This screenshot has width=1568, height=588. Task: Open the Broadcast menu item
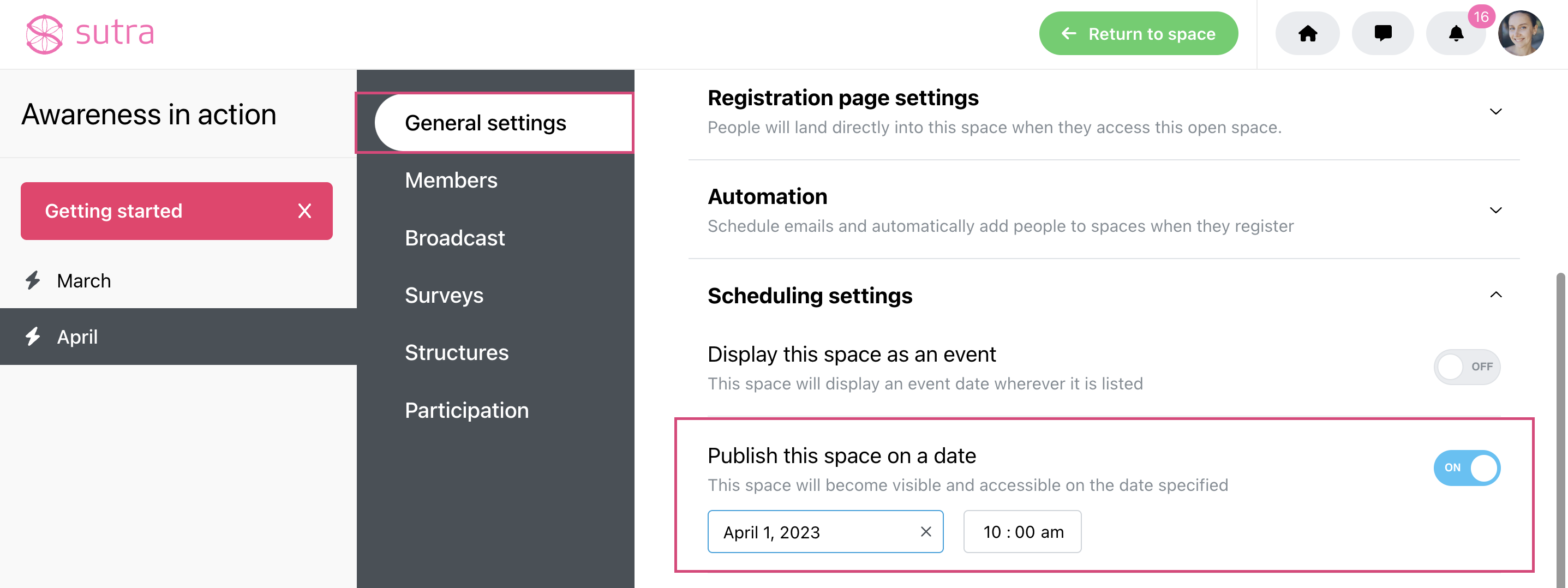click(454, 238)
